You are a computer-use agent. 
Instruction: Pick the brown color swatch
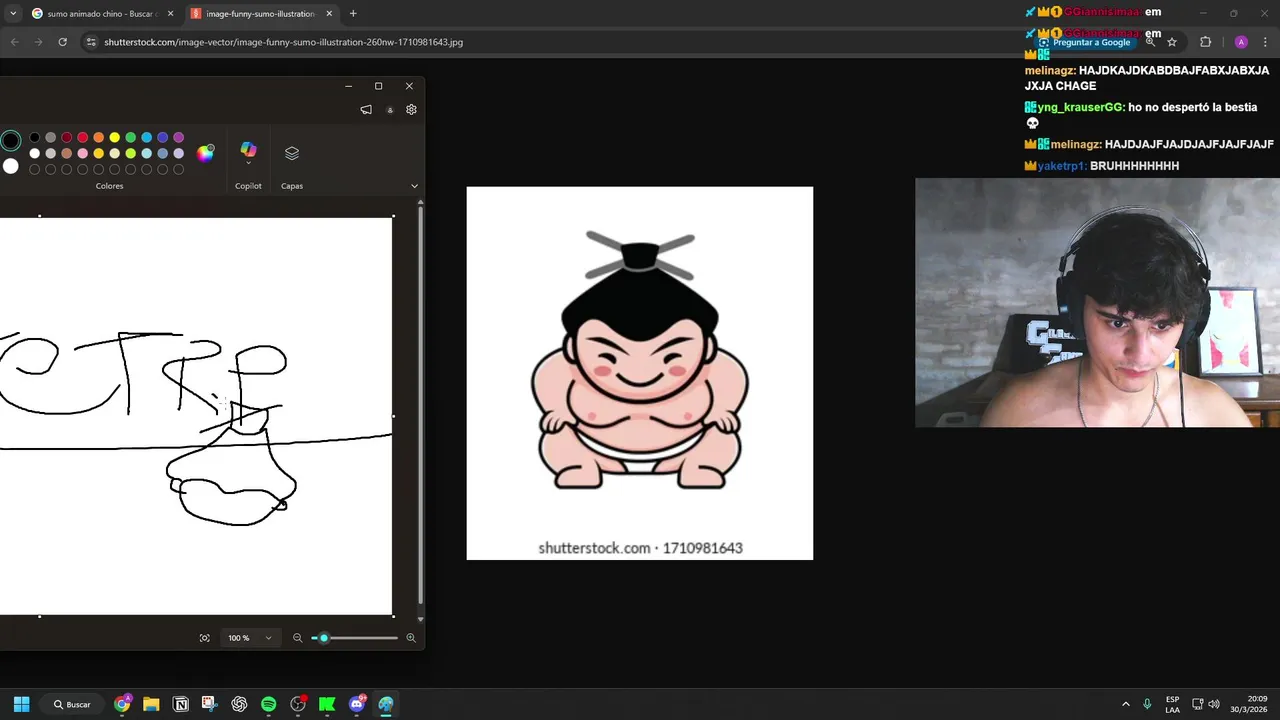click(x=67, y=154)
